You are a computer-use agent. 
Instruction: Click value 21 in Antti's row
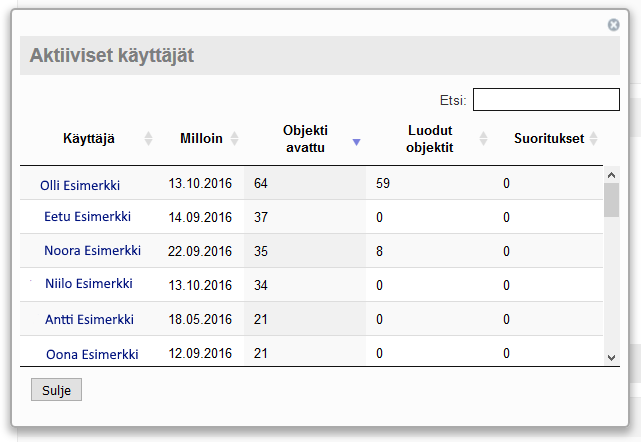tap(261, 319)
